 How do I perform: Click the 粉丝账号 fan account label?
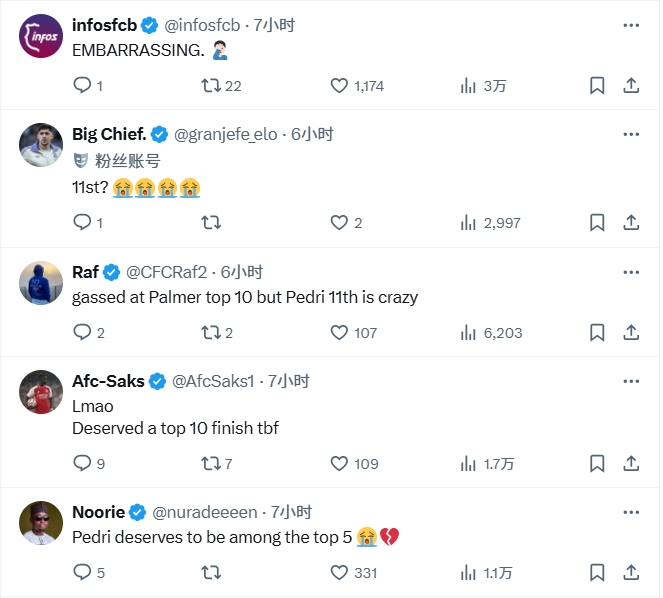coord(128,160)
